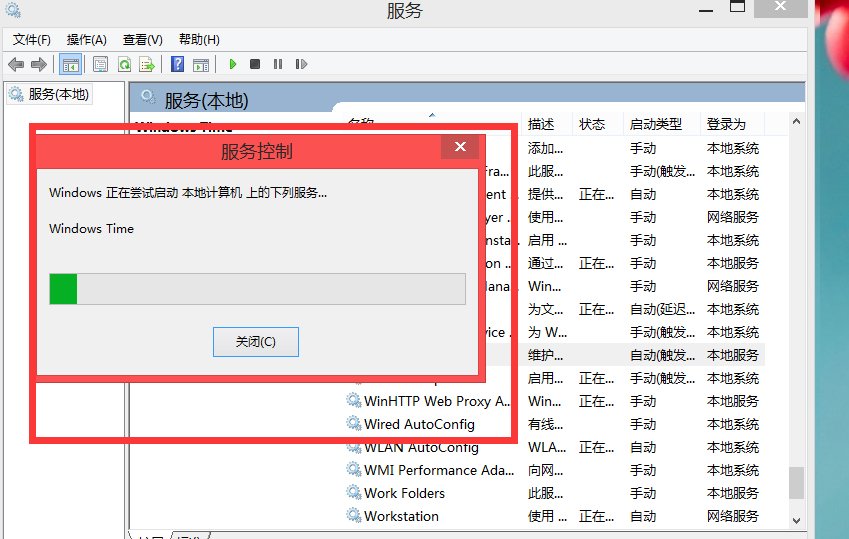Open Help with the question mark icon
The height and width of the screenshot is (539, 849).
178,64
